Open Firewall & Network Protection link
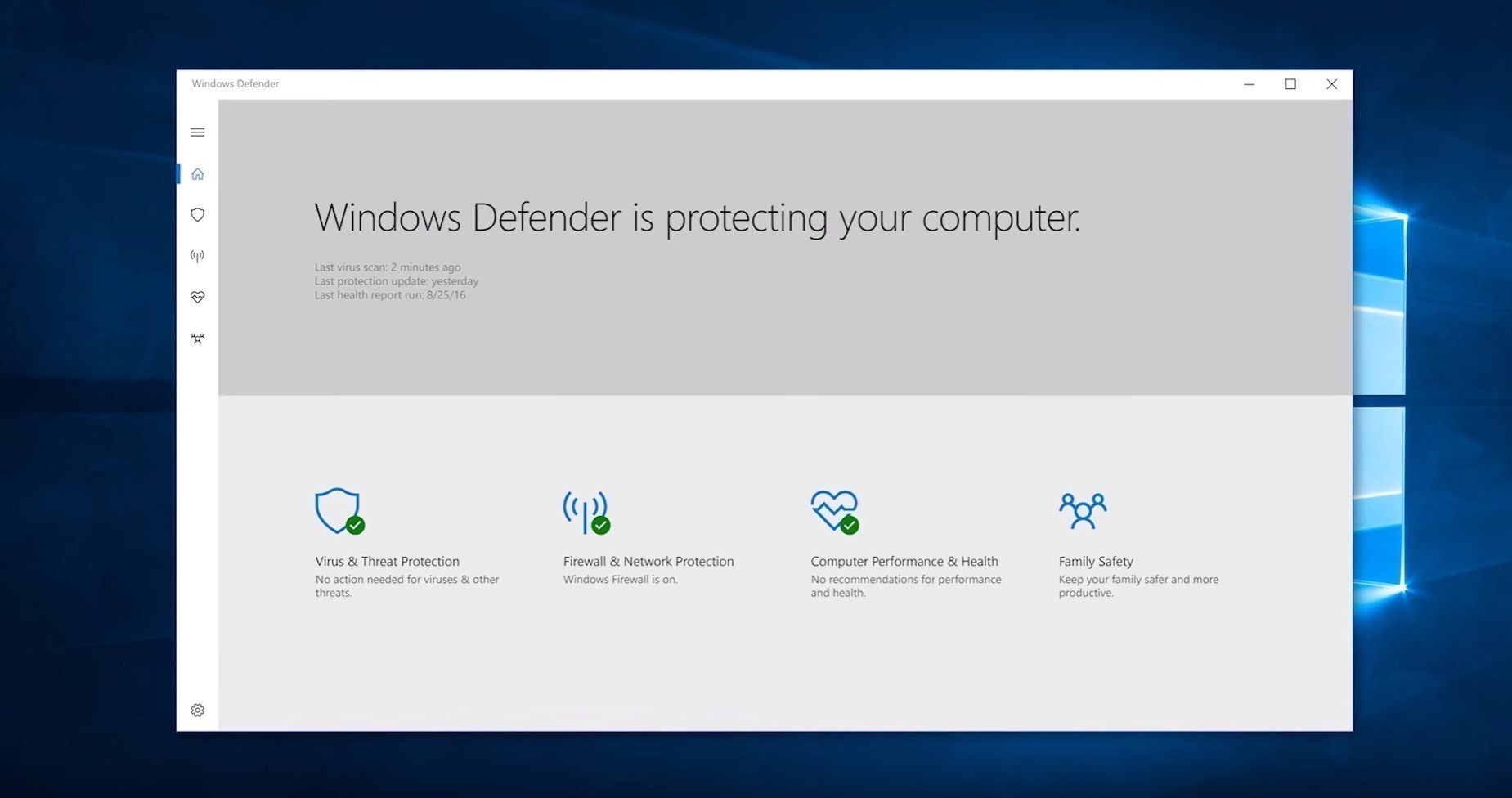Viewport: 1512px width, 798px height. [x=648, y=561]
